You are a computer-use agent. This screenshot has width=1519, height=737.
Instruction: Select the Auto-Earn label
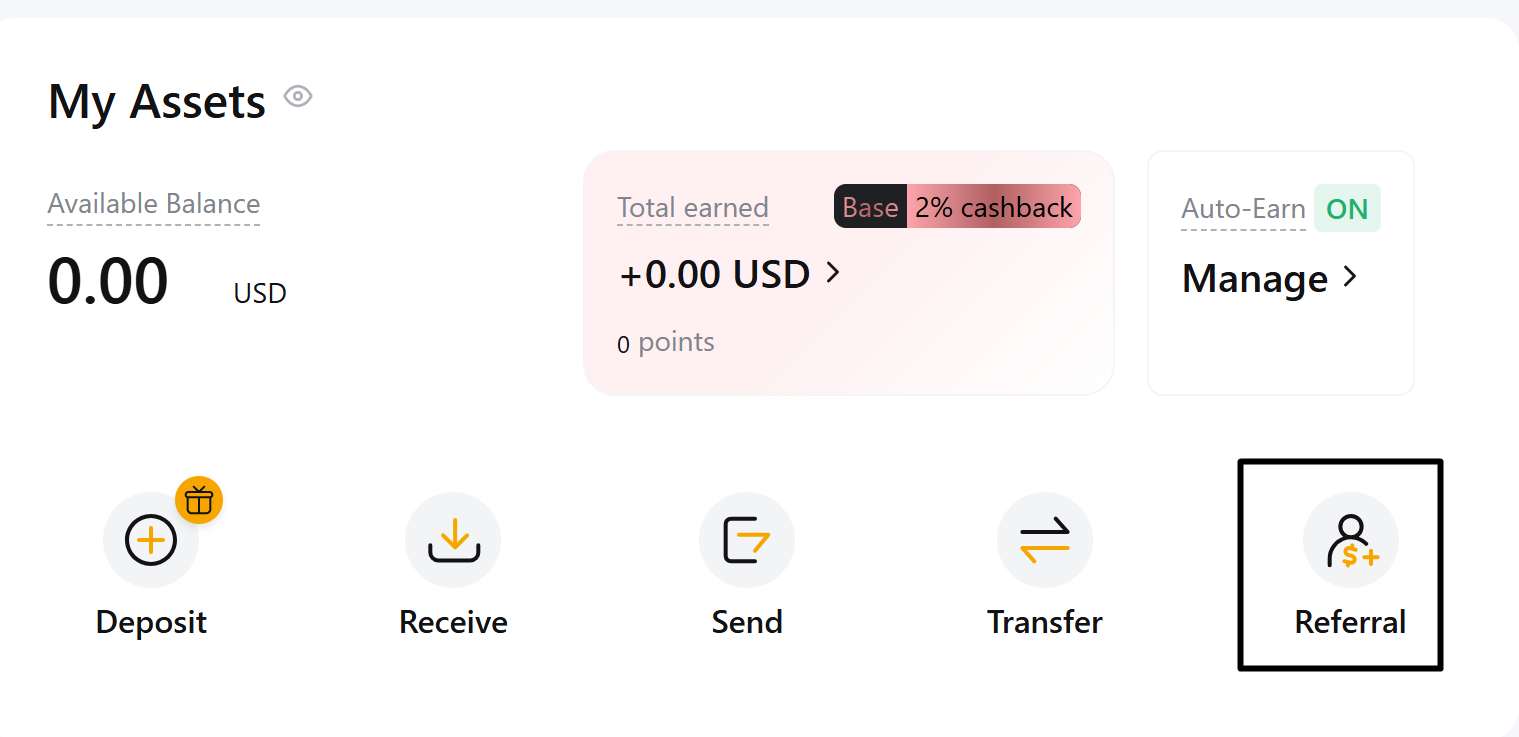click(x=1243, y=208)
